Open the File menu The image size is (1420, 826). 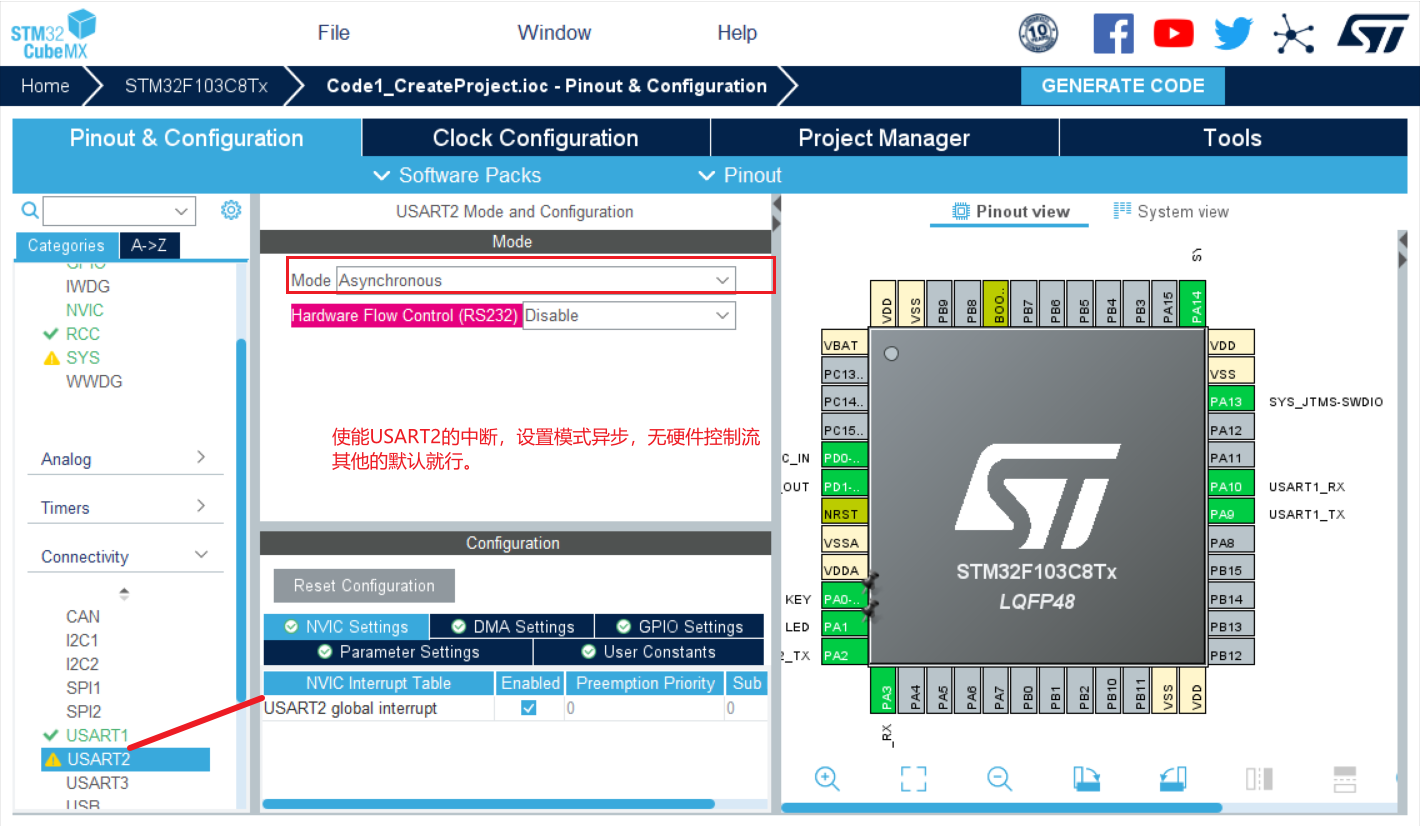pos(334,33)
